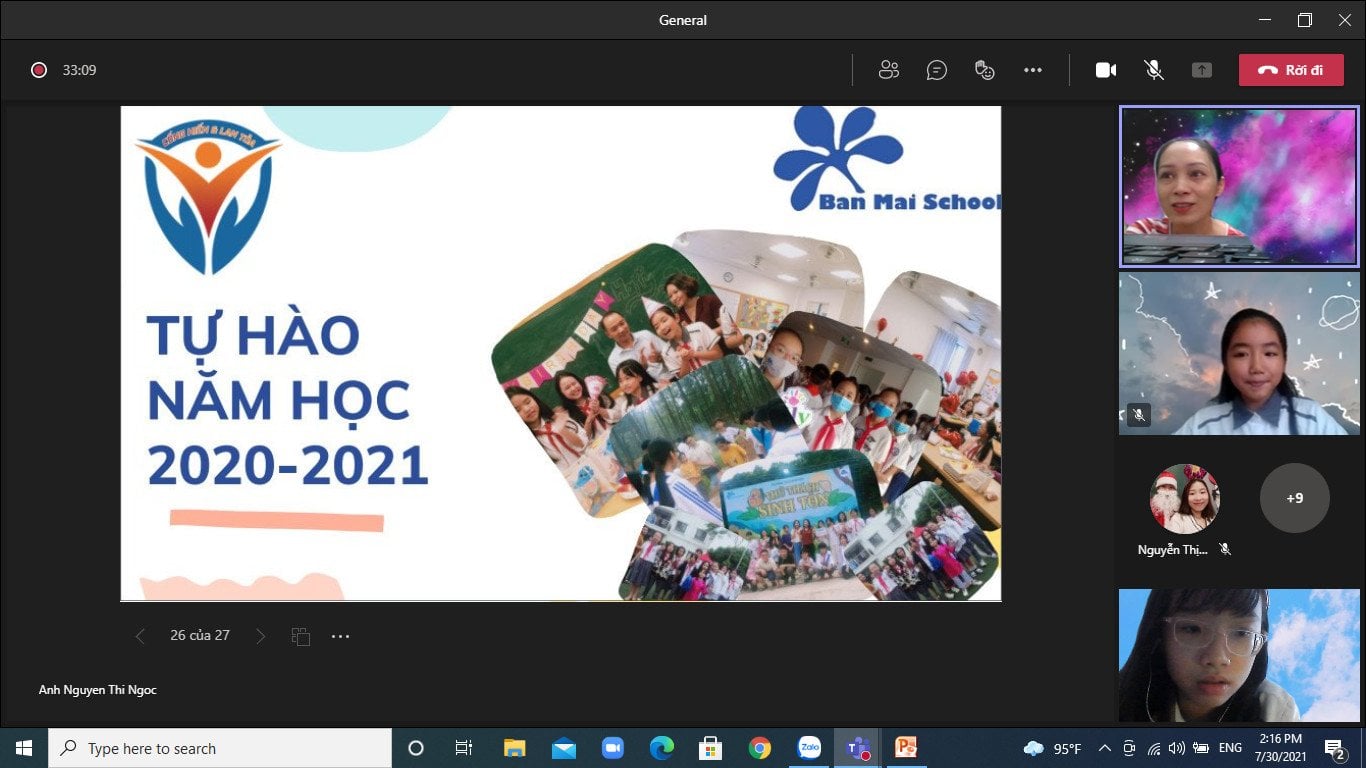Open slide options ellipsis below presentation
This screenshot has width=1366, height=768.
[x=341, y=636]
